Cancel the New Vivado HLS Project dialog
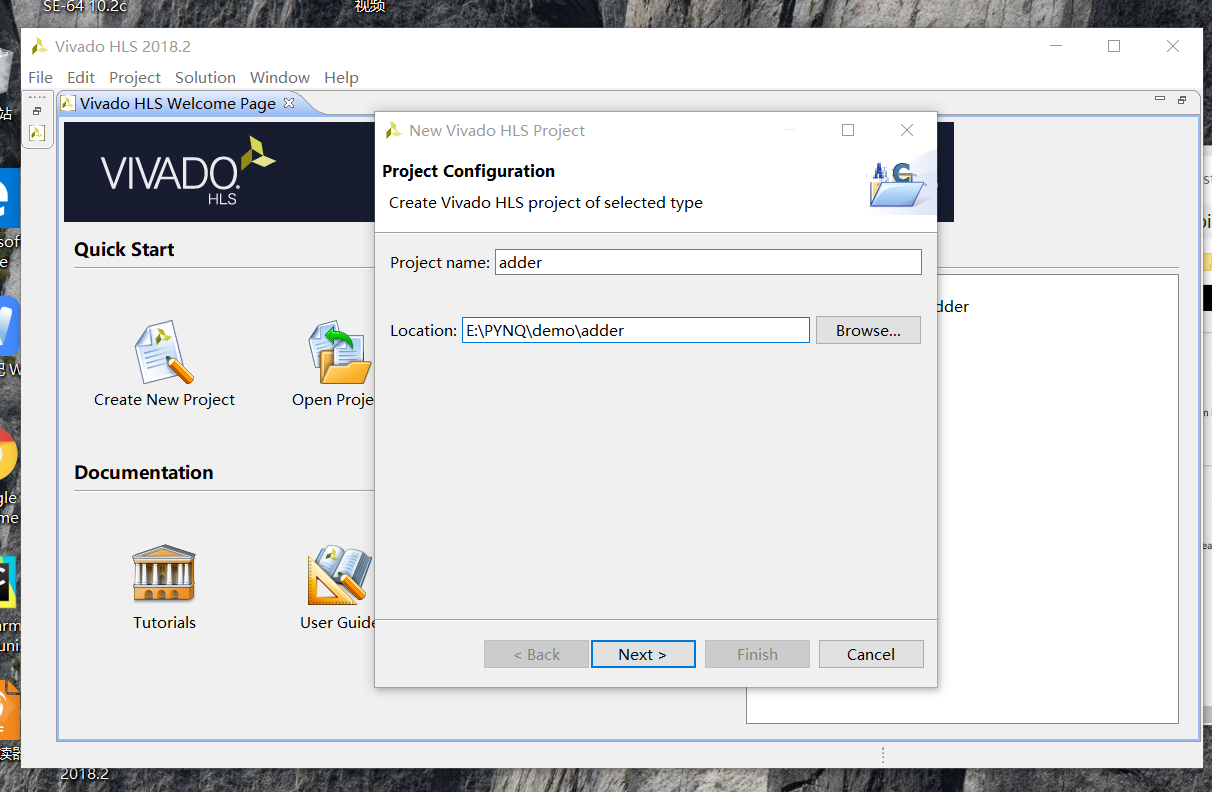This screenshot has height=792, width=1212. [x=870, y=654]
